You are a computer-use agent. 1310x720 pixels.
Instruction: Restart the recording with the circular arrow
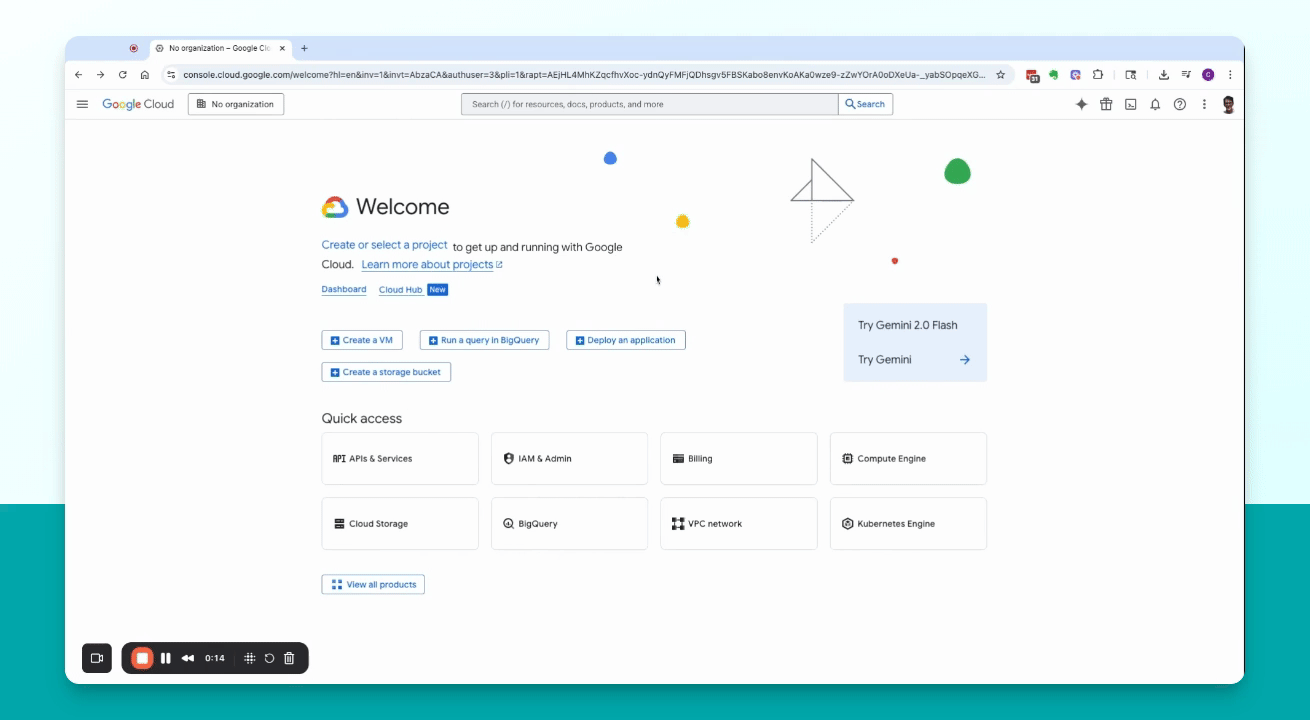click(x=269, y=658)
